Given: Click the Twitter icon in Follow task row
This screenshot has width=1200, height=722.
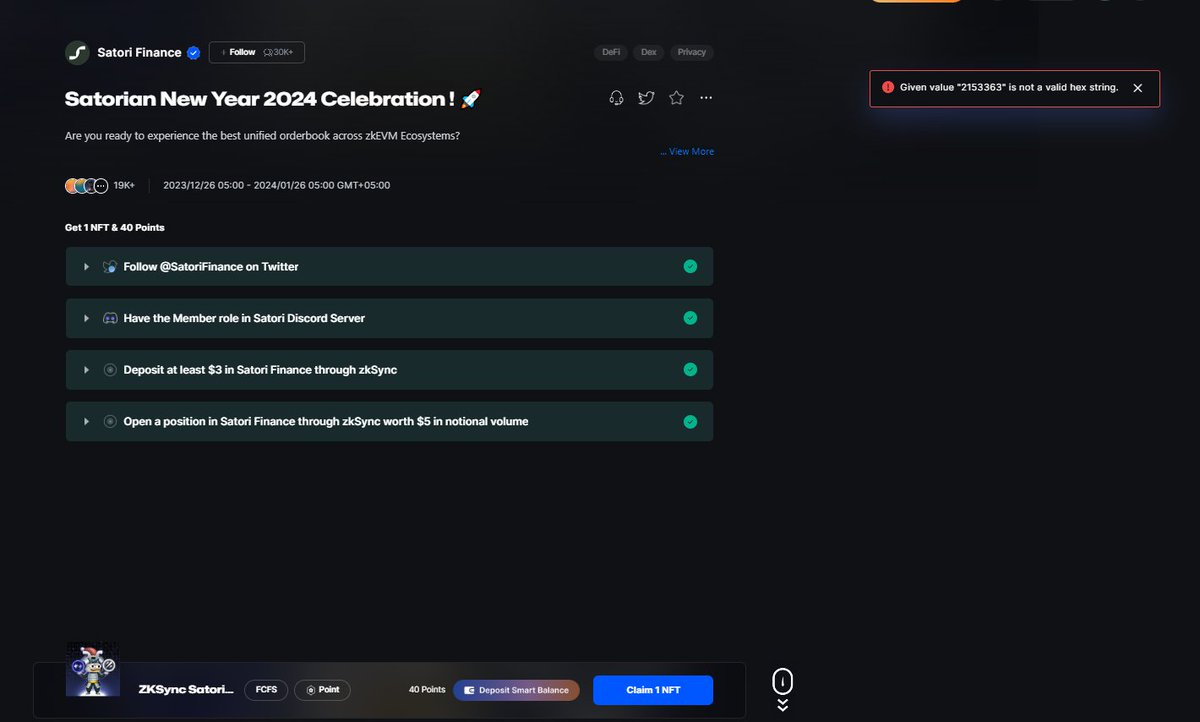Looking at the screenshot, I should pyautogui.click(x=110, y=267).
